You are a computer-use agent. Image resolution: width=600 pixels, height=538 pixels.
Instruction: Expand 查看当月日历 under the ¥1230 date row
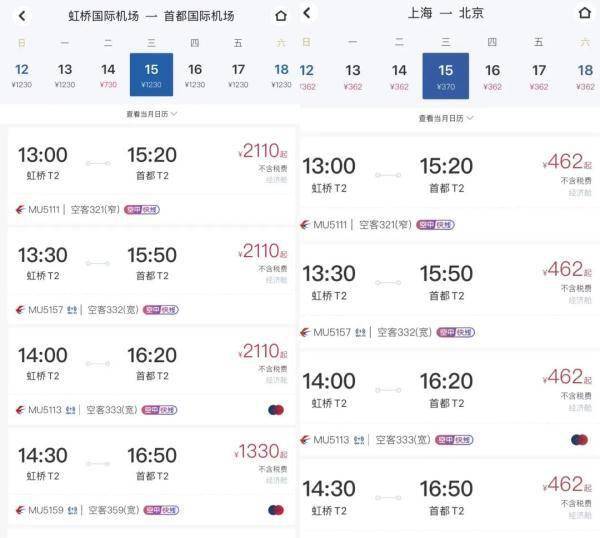[151, 114]
